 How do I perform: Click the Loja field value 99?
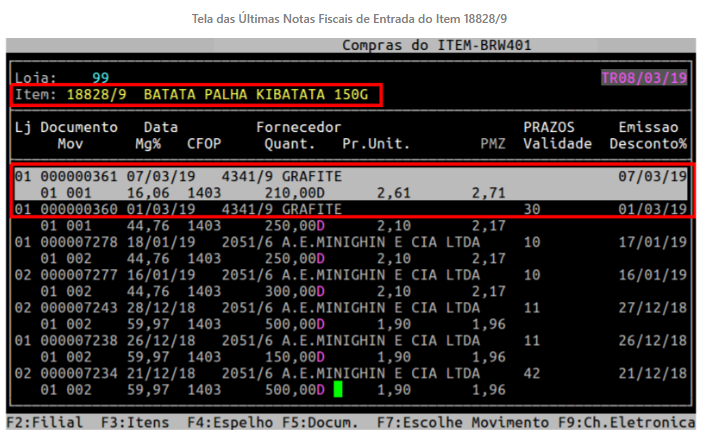pos(101,78)
